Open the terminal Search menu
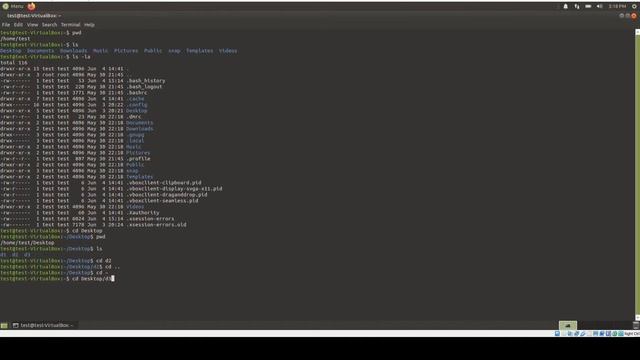The height and width of the screenshot is (360, 640). [49, 24]
